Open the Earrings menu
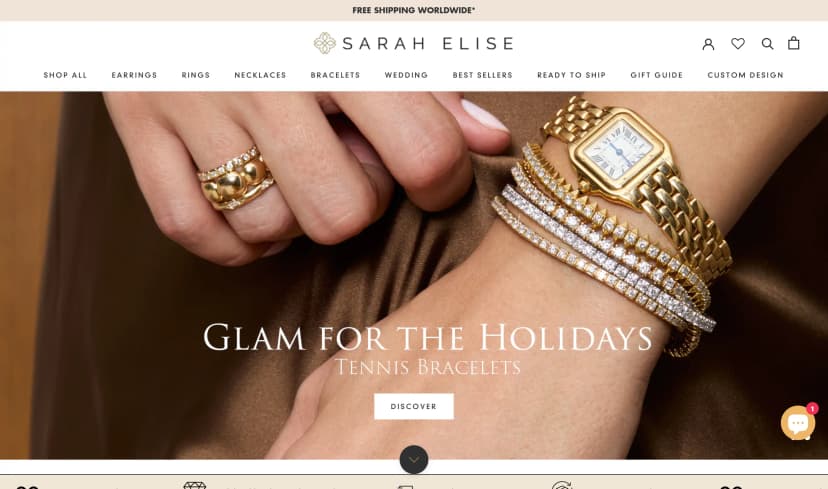The height and width of the screenshot is (489, 828). (134, 75)
